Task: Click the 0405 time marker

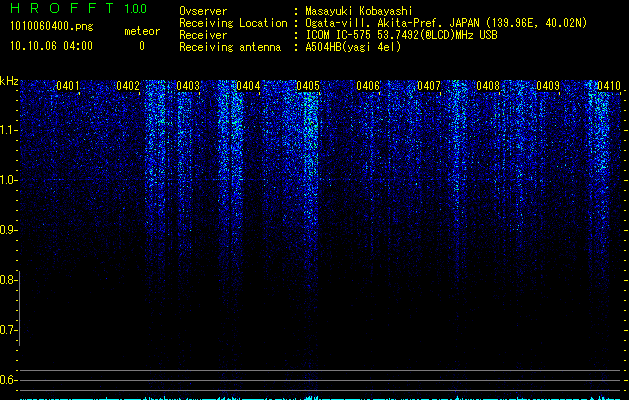Action: click(x=308, y=86)
